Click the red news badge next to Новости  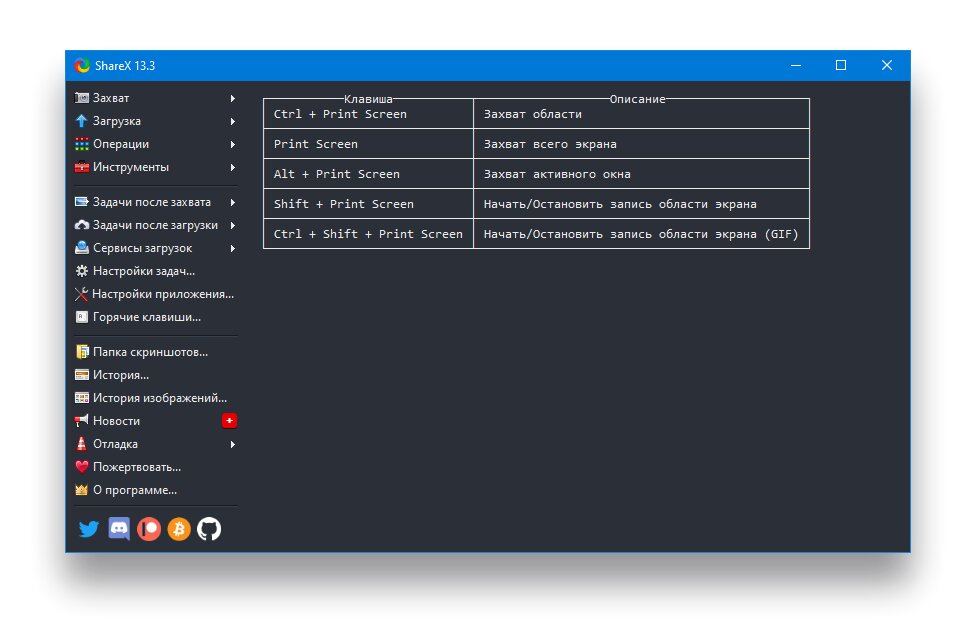point(230,421)
